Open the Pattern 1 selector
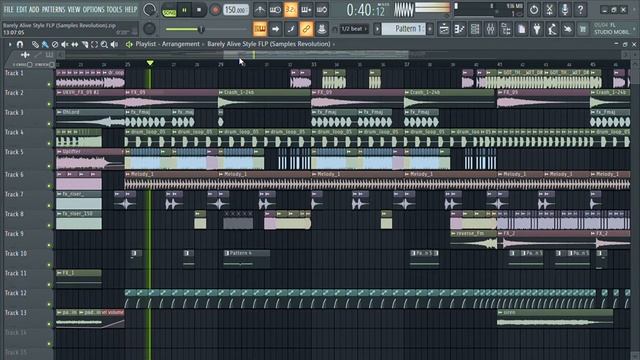This screenshot has height=360, width=640. click(x=403, y=29)
